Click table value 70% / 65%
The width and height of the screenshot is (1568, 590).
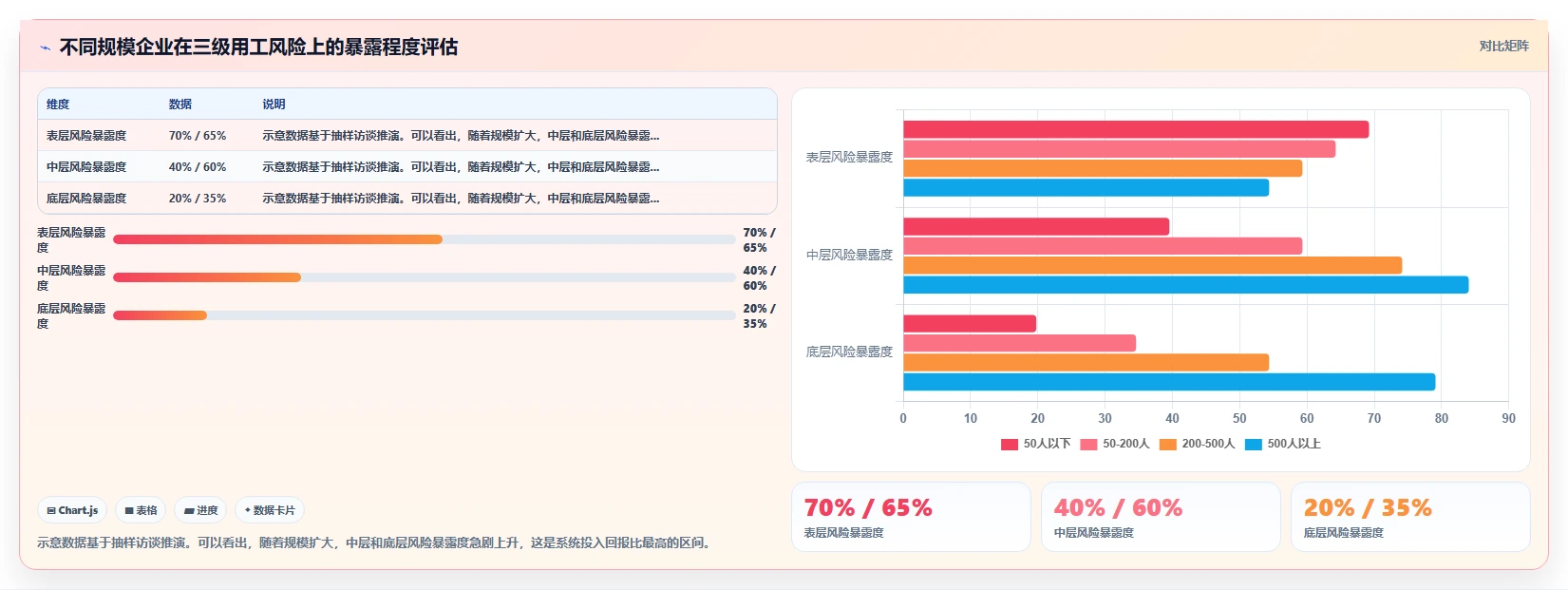tap(198, 136)
